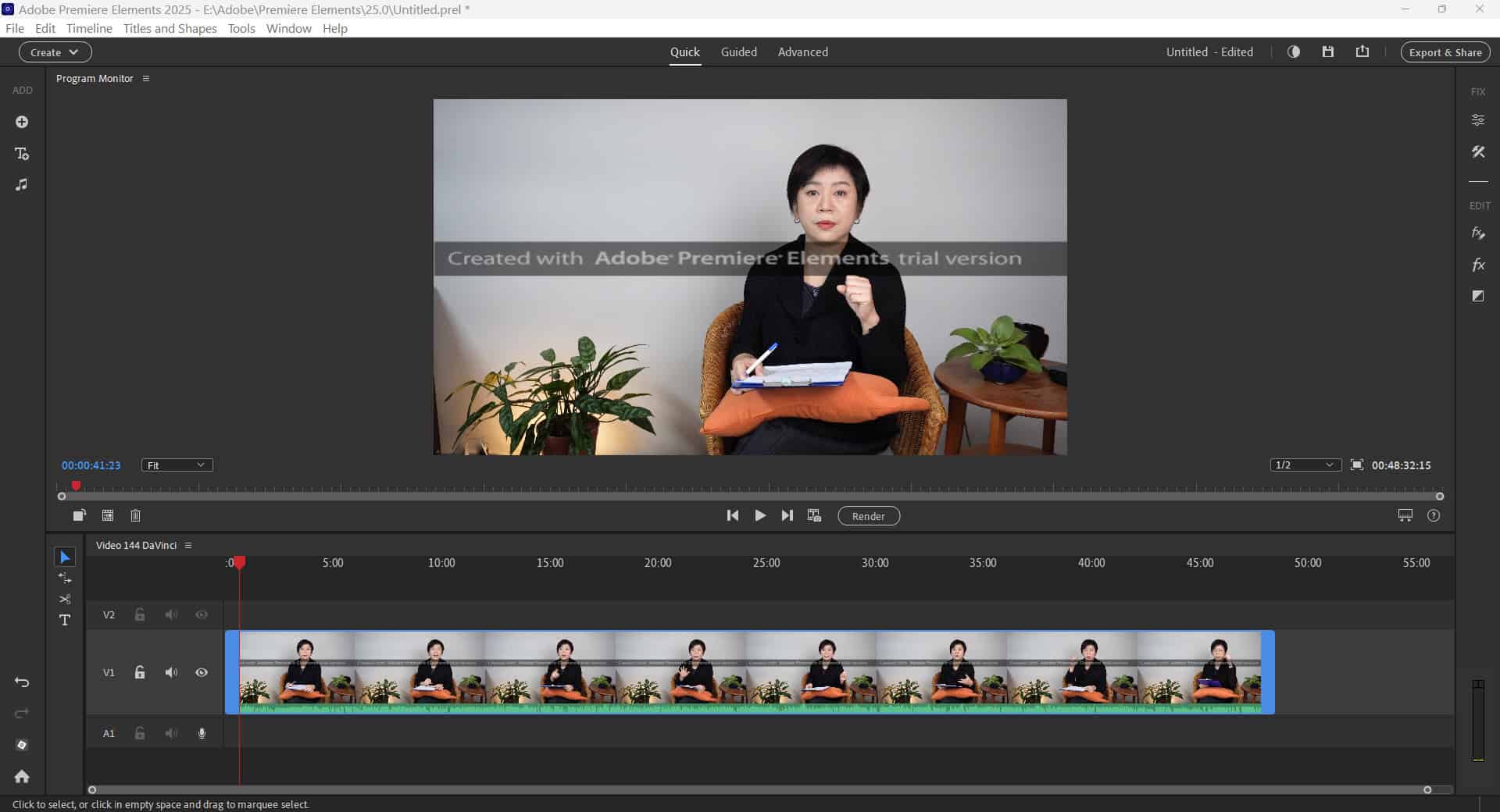The width and height of the screenshot is (1500, 812).
Task: Select the Add Media plus icon
Action: click(x=22, y=122)
